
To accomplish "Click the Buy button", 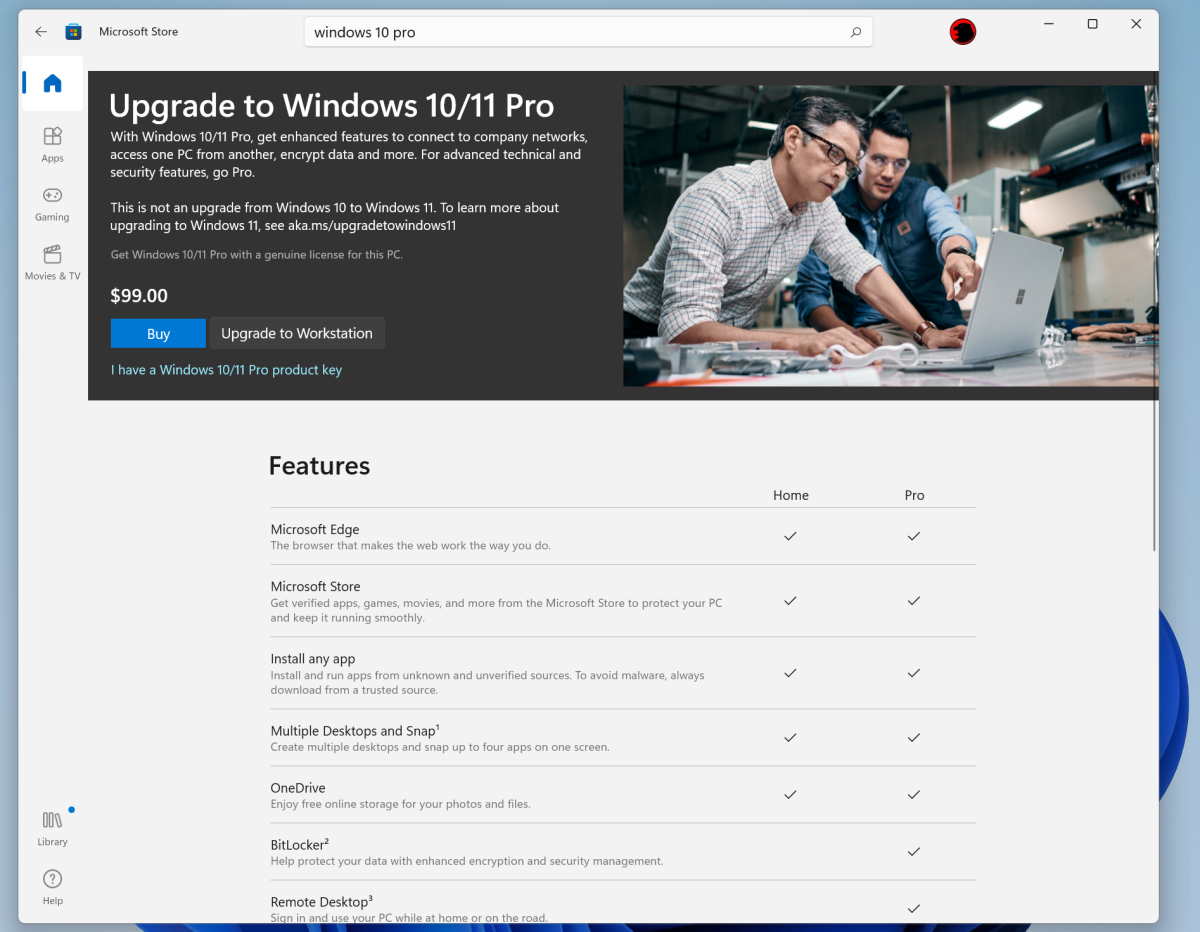I will [158, 333].
